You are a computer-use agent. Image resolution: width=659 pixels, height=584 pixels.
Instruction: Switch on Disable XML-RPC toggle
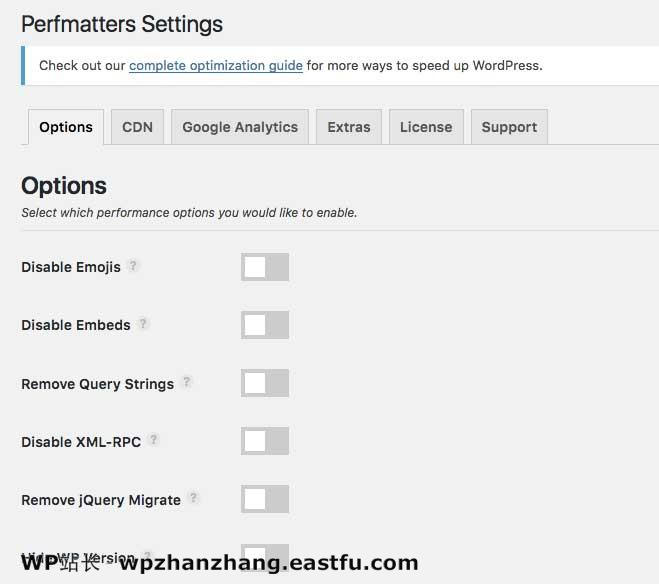[x=265, y=441]
